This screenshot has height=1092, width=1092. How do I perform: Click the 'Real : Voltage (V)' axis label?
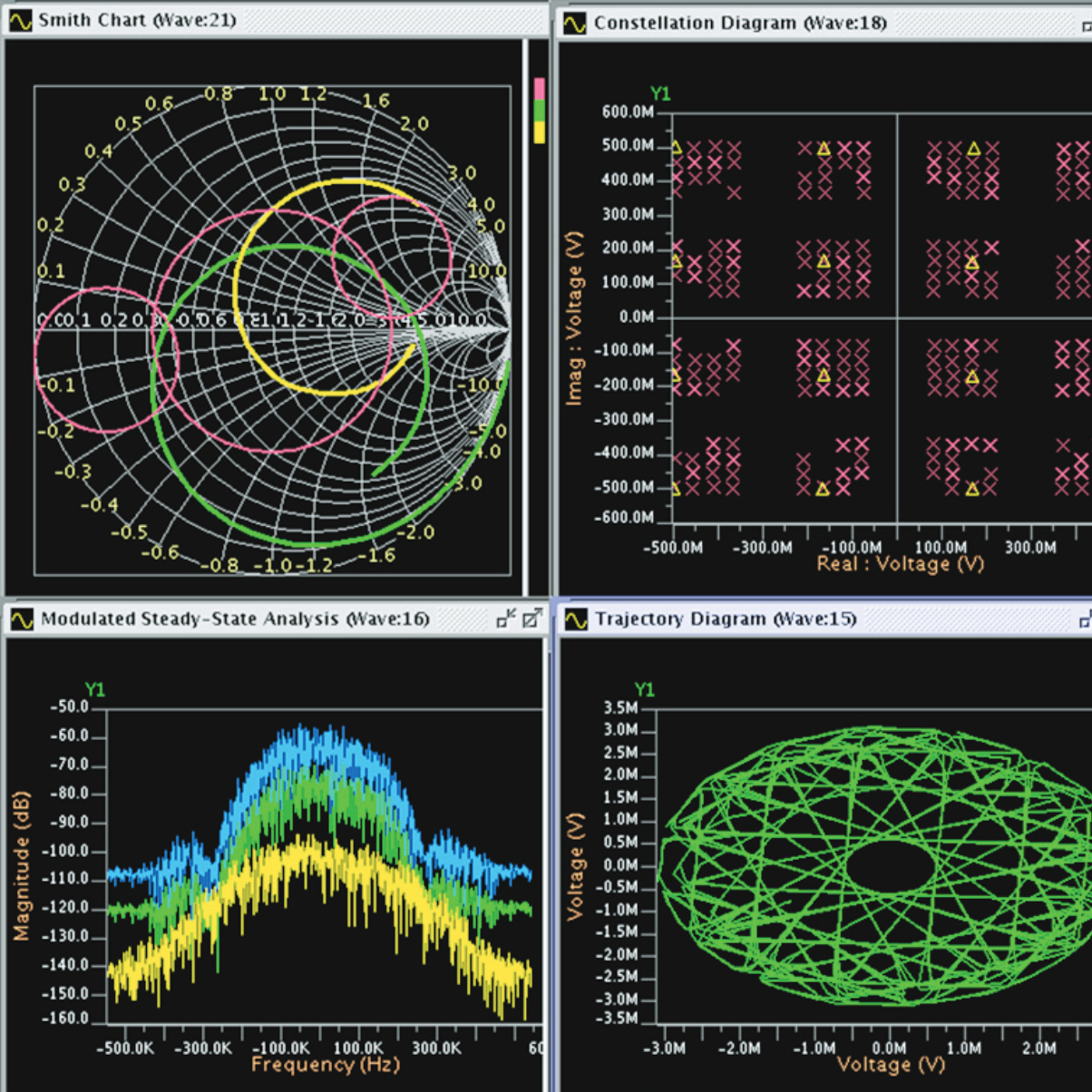(900, 564)
